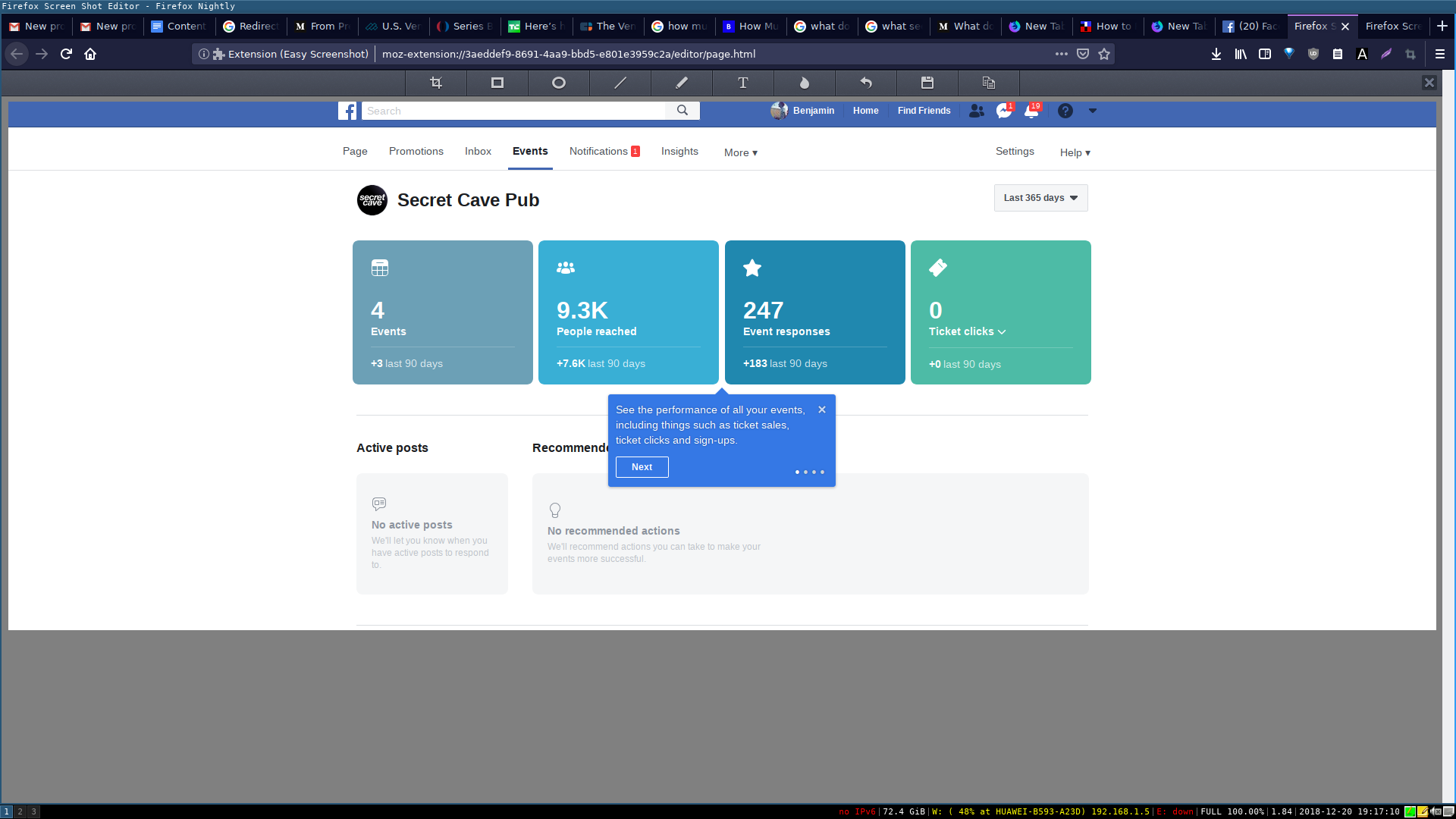Open a new browser tab
The width and height of the screenshot is (1456, 819).
click(1442, 26)
